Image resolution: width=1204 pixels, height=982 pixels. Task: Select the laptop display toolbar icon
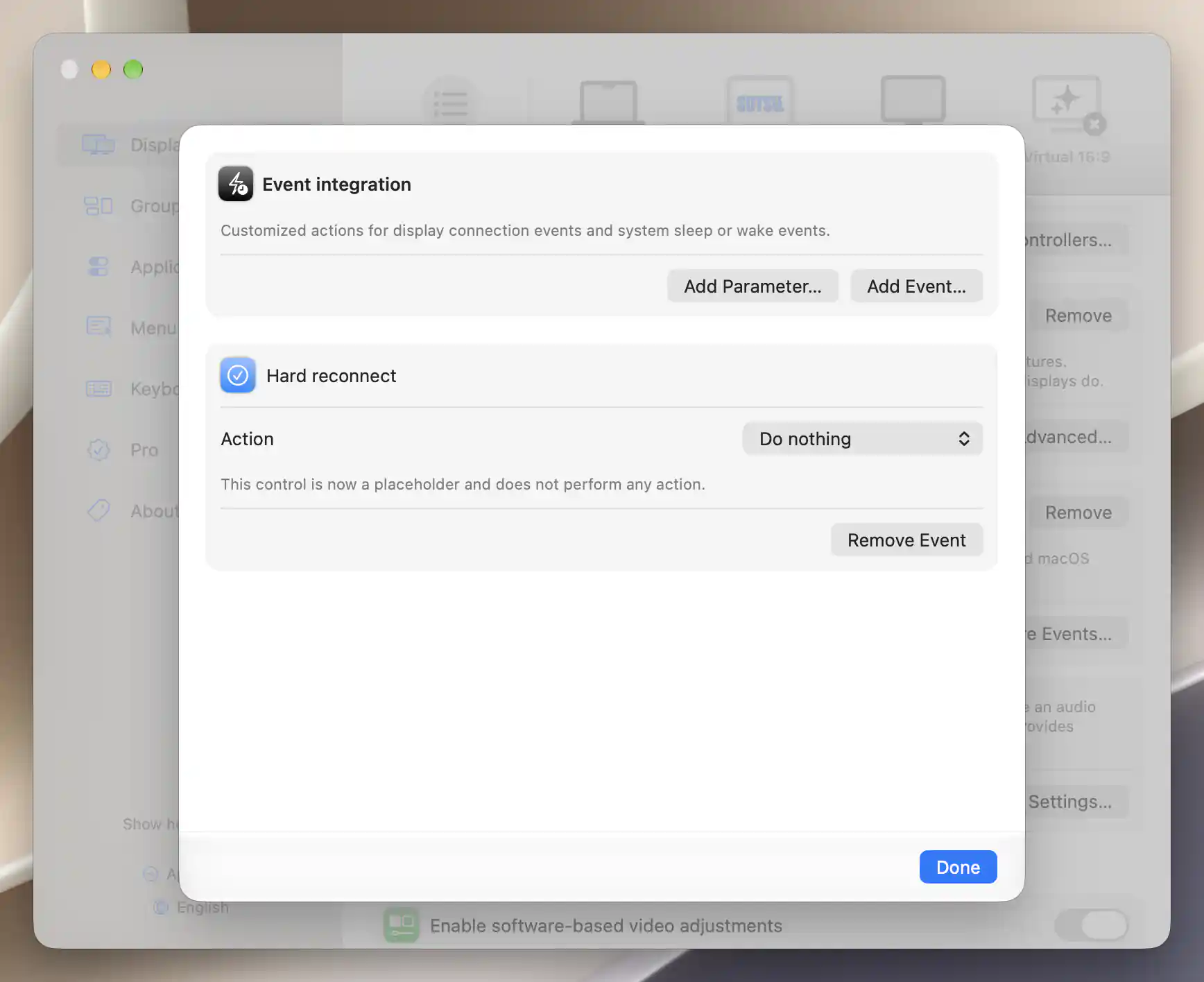[x=608, y=102]
